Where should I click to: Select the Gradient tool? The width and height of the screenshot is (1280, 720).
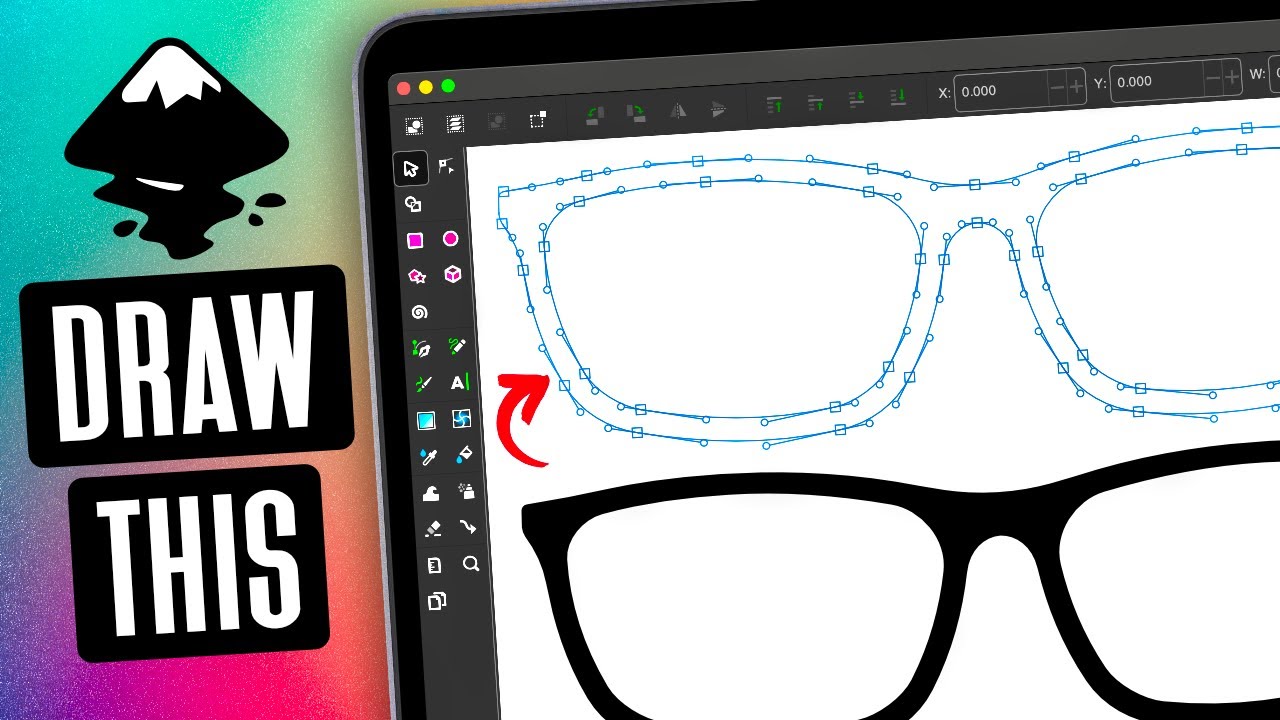pyautogui.click(x=426, y=421)
